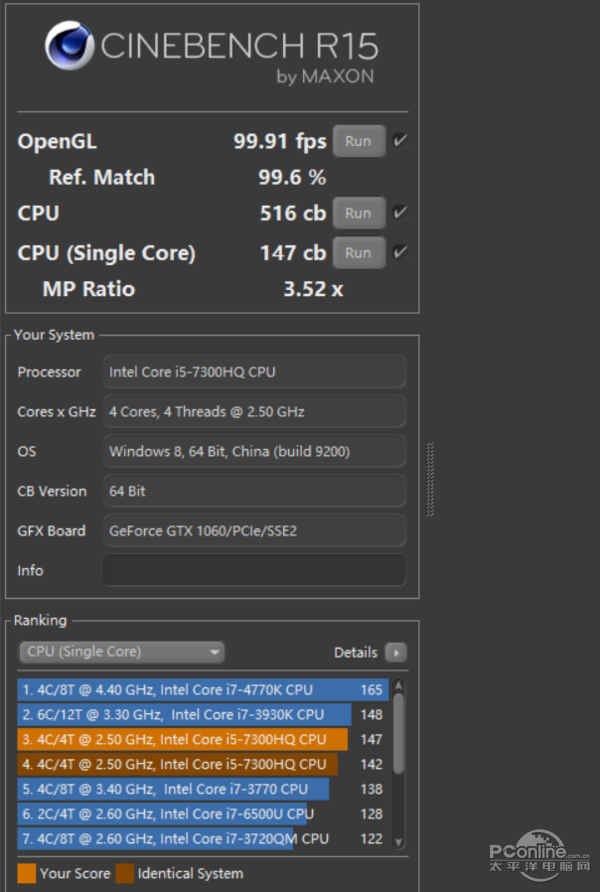Select ranking row 7 Intel Core i7-3720QM

click(203, 839)
